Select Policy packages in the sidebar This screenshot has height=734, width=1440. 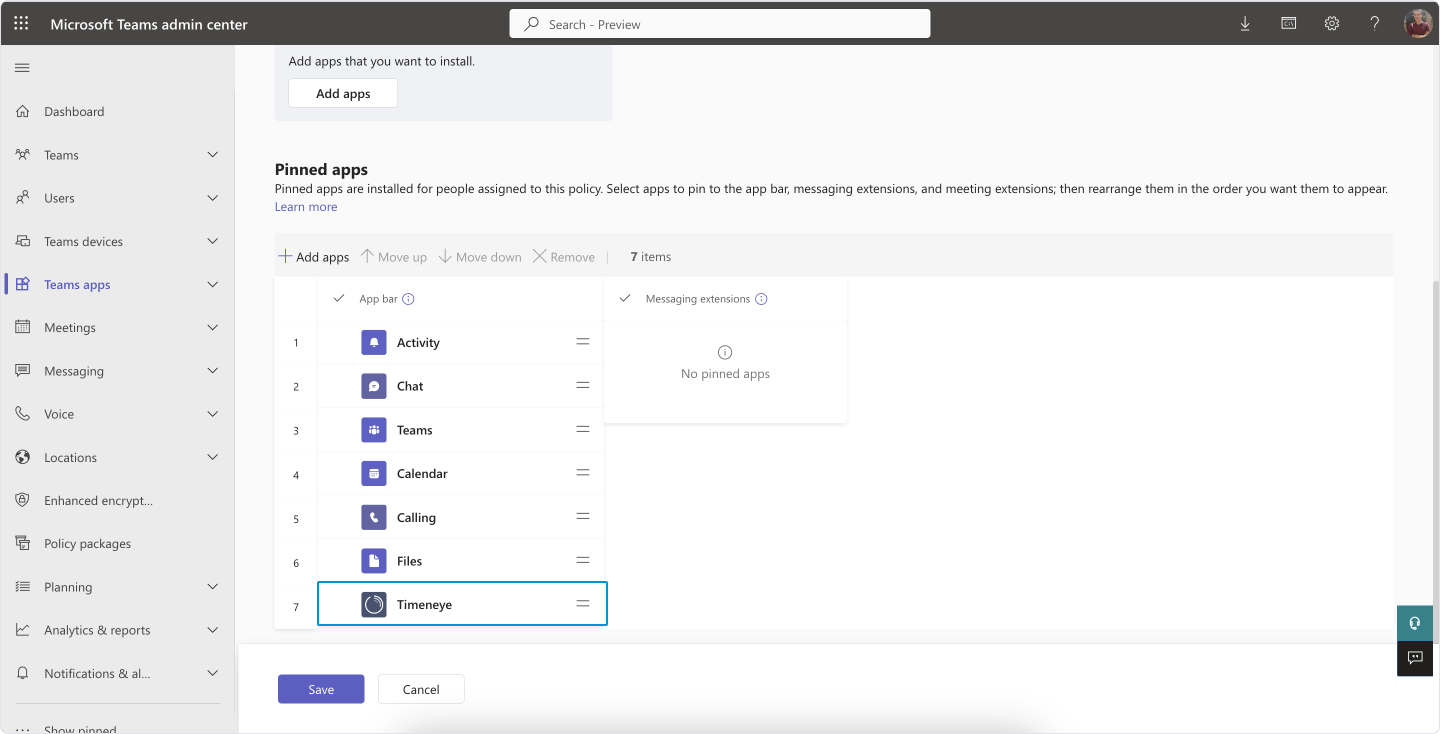coord(87,543)
